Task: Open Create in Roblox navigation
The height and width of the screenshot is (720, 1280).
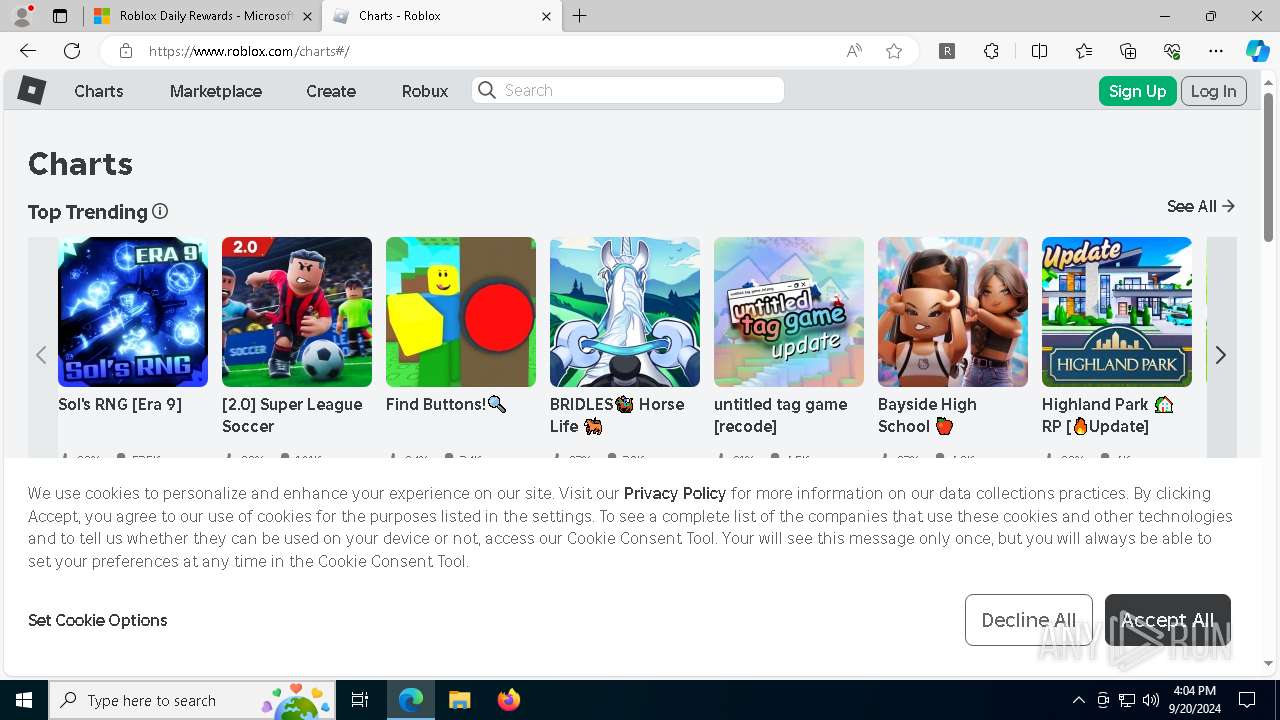Action: pyautogui.click(x=331, y=91)
